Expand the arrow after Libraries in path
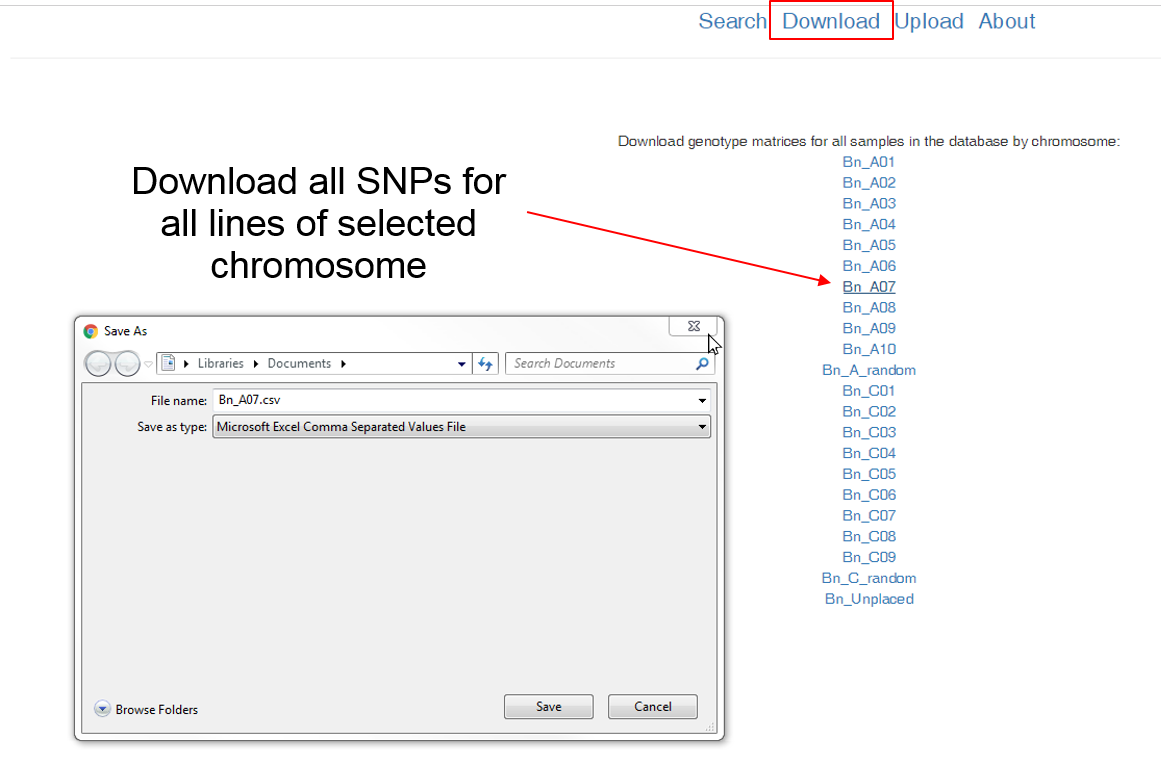 255,364
